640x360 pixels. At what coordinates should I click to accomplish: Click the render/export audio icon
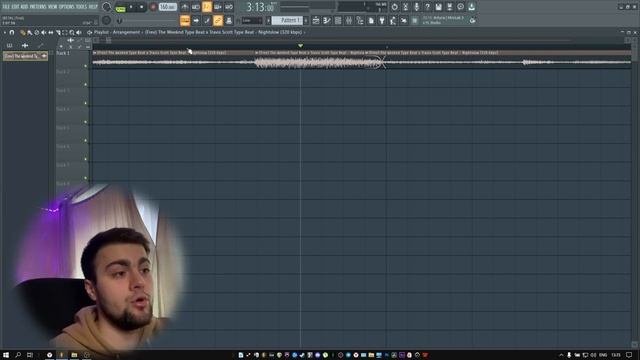449,7
